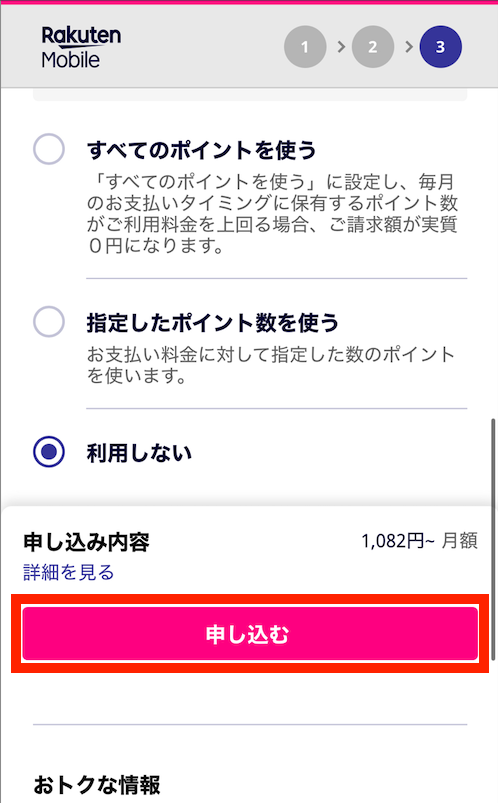498x803 pixels.
Task: Click the pink 申し込む button
Action: (250, 633)
